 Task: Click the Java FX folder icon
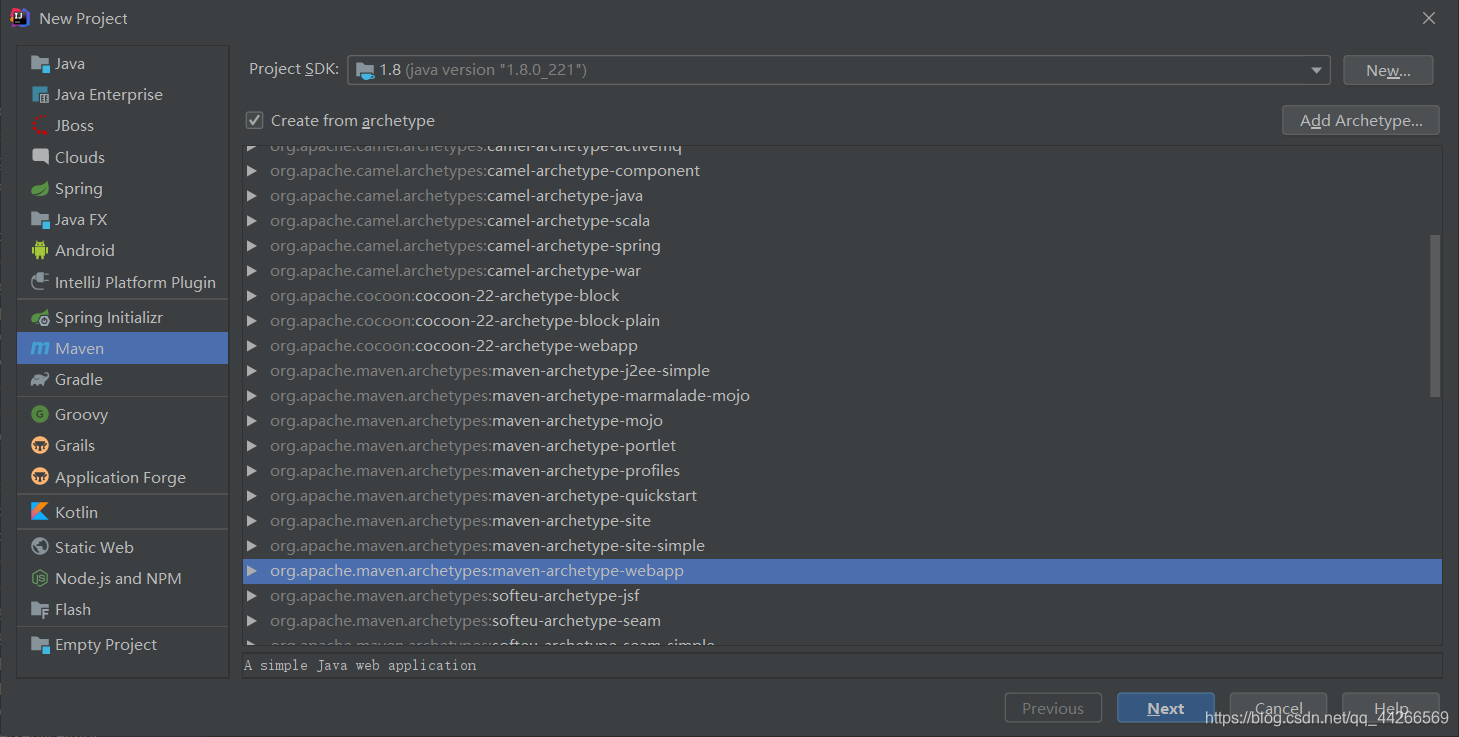(40, 219)
